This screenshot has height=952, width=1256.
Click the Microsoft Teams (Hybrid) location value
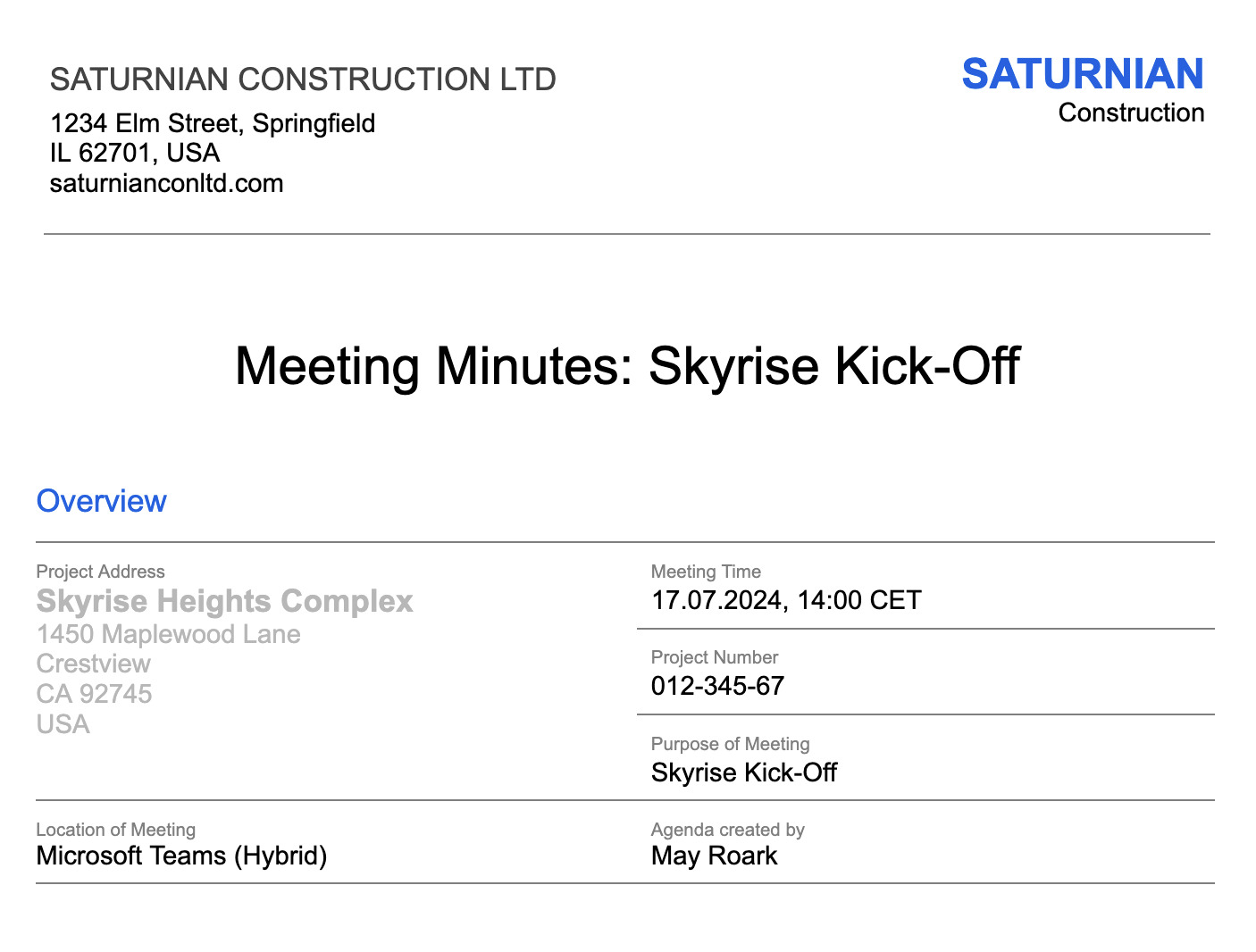pyautogui.click(x=181, y=856)
